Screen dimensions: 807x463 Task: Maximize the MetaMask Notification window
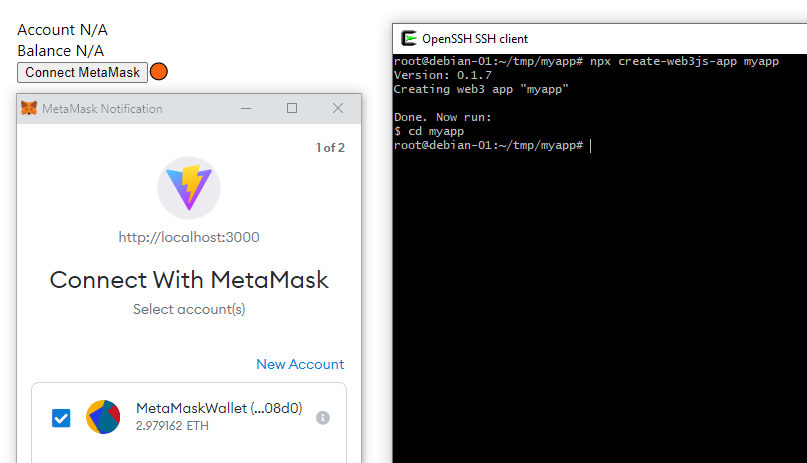pos(292,108)
